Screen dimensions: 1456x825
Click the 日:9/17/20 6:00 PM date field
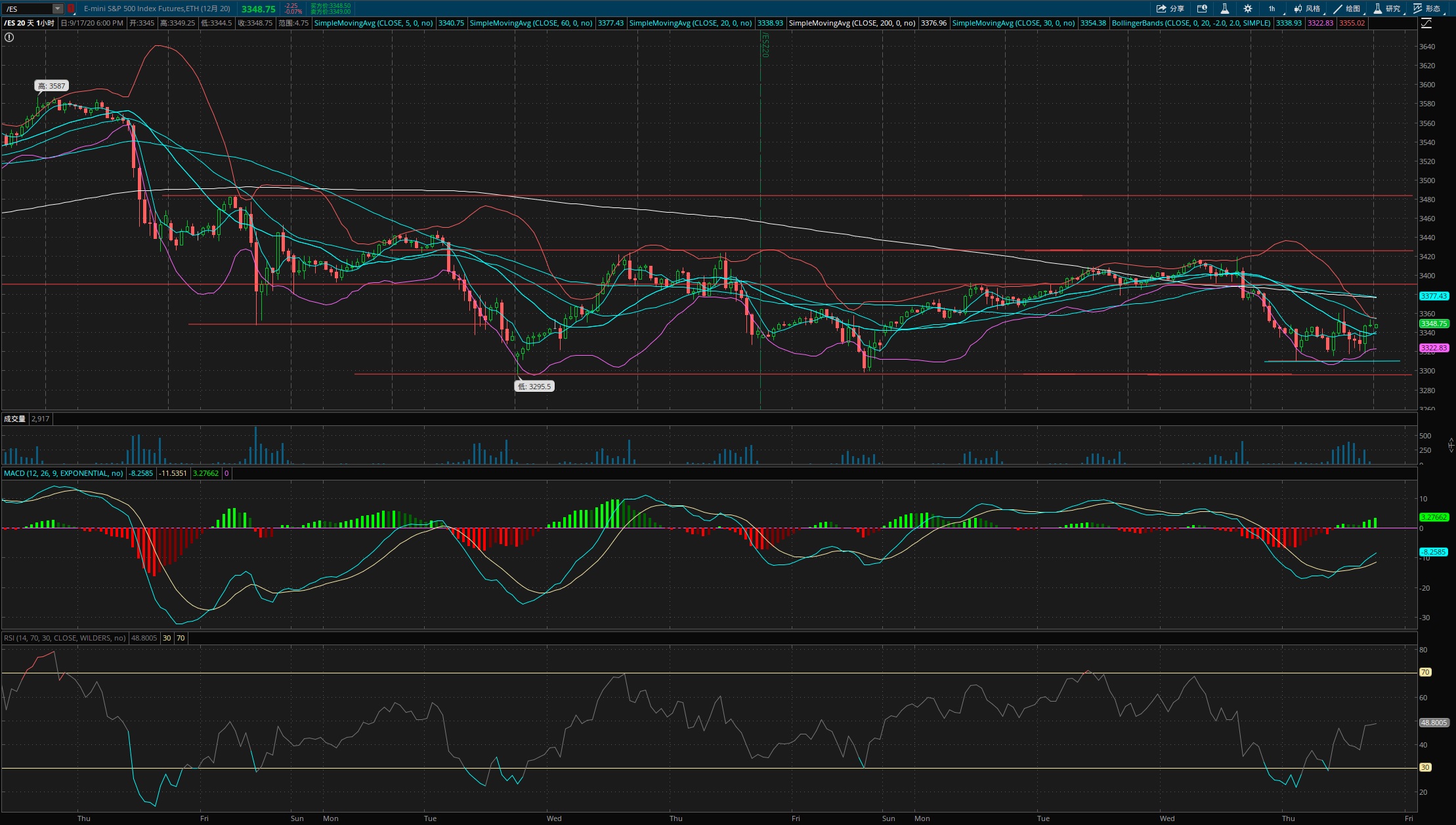point(92,23)
